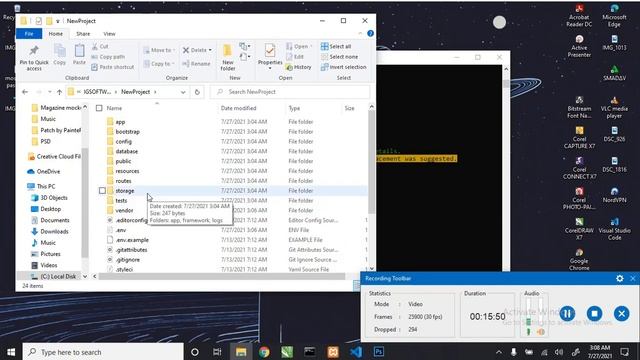
Task: Click the New folder icon
Action: click(227, 51)
